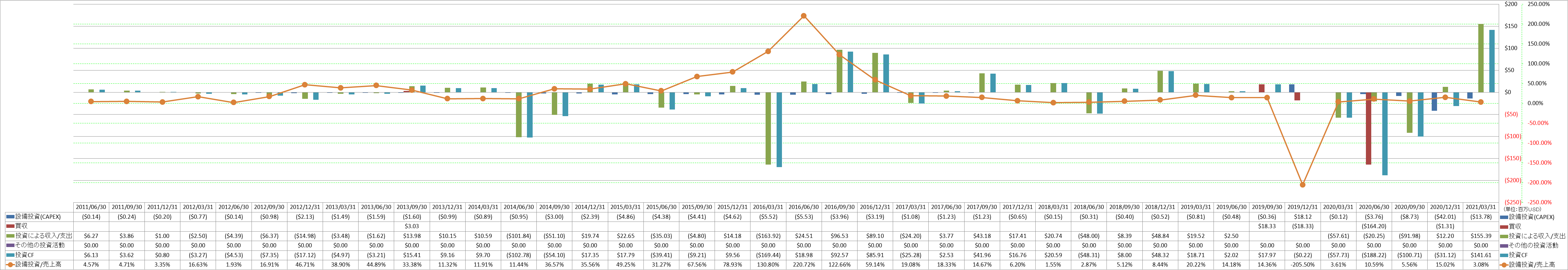Click the long red 買収 bar above 2020/06/30
1568x270 pixels.
point(1368,128)
